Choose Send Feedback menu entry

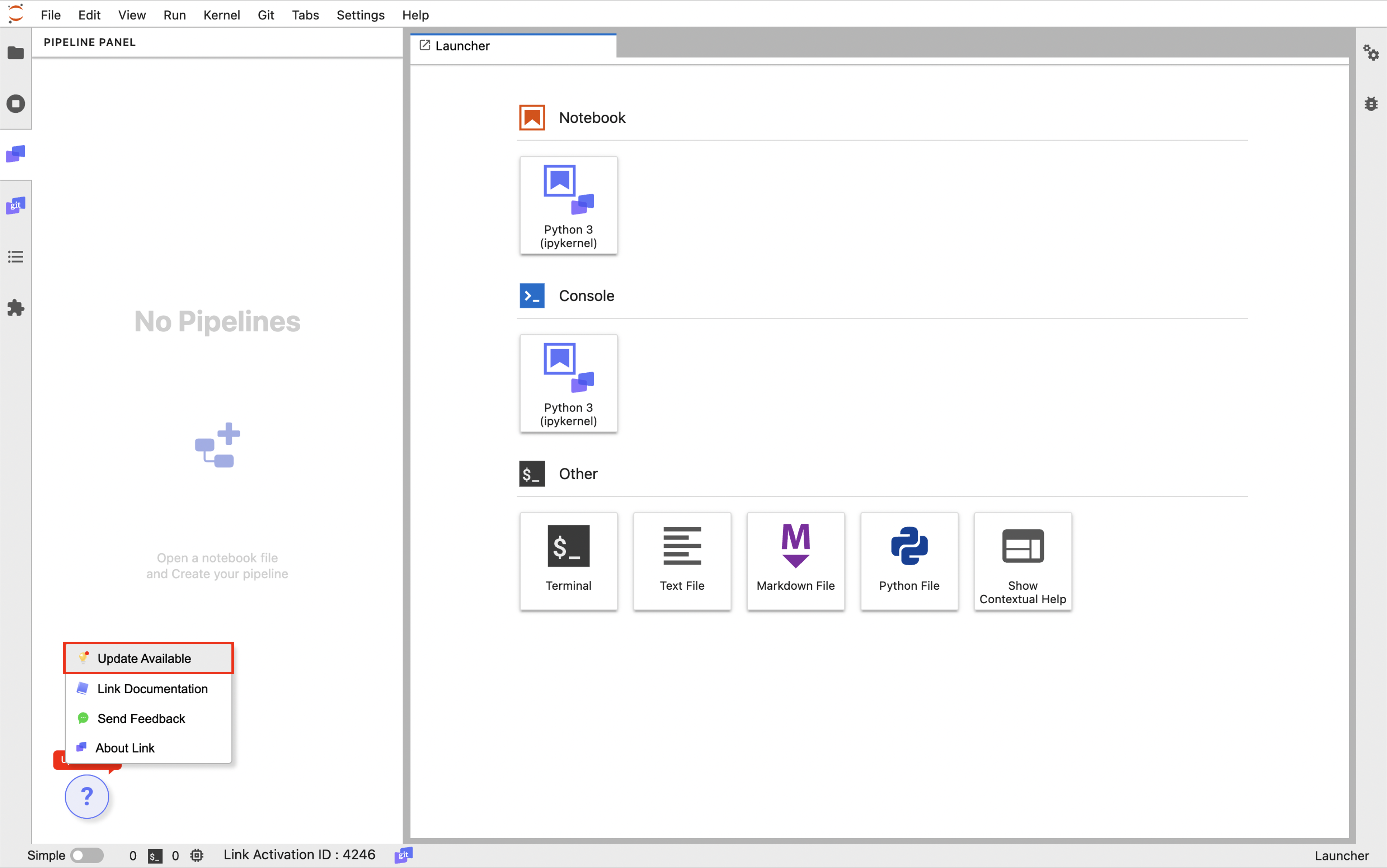(141, 718)
